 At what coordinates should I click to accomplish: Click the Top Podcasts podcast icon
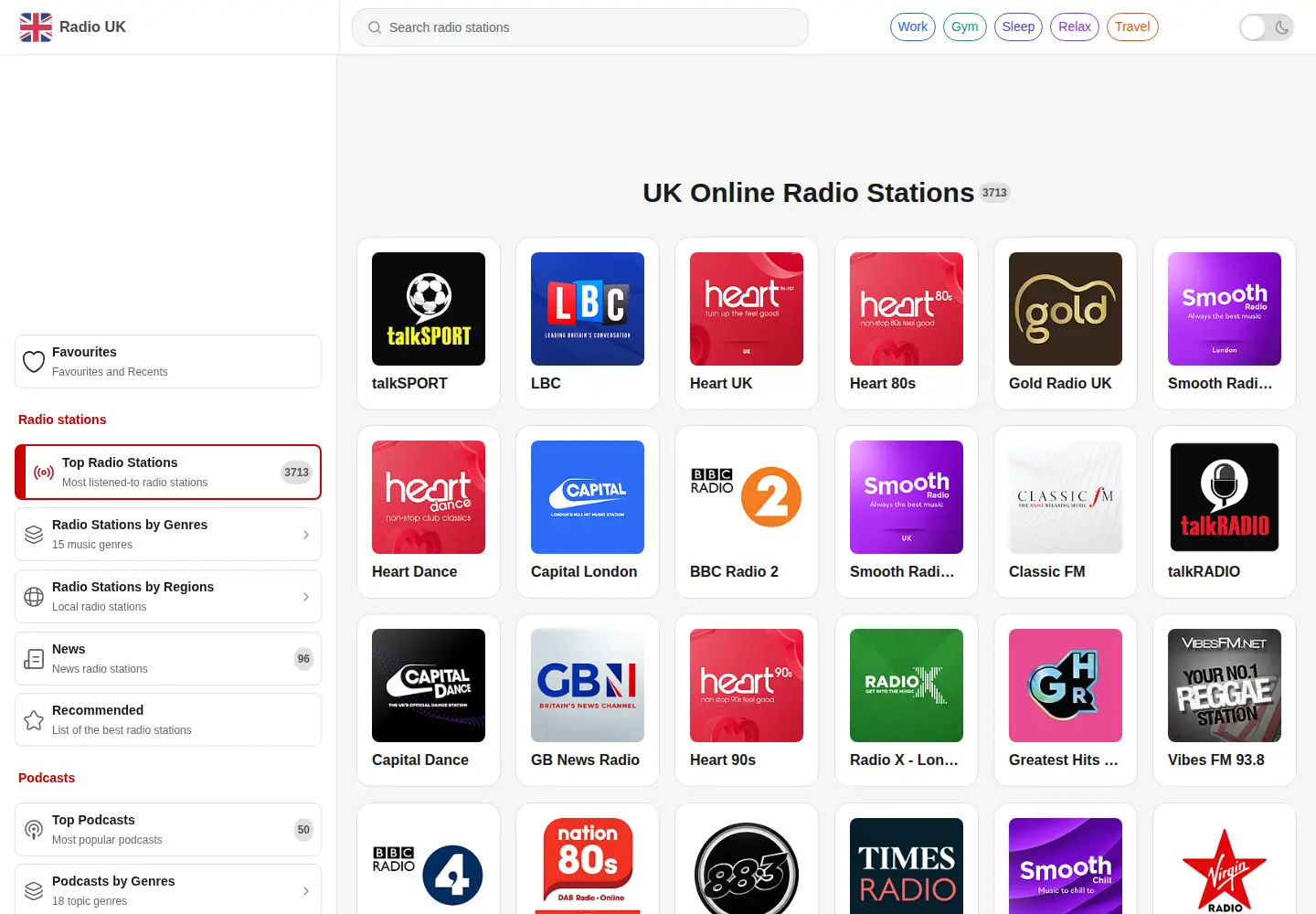click(34, 830)
